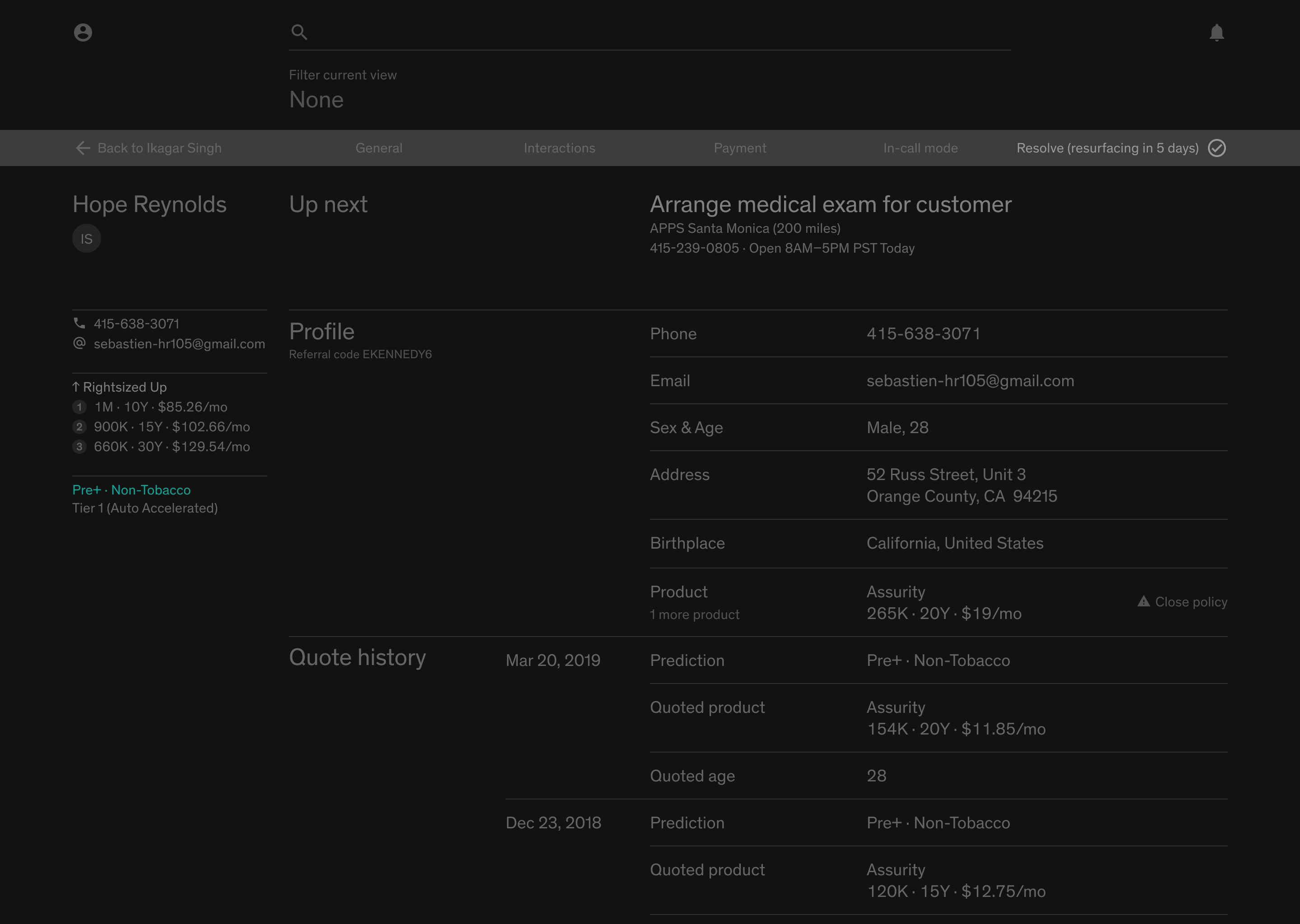Click the Close policy warning triangle
This screenshot has width=1300, height=924.
tap(1143, 601)
